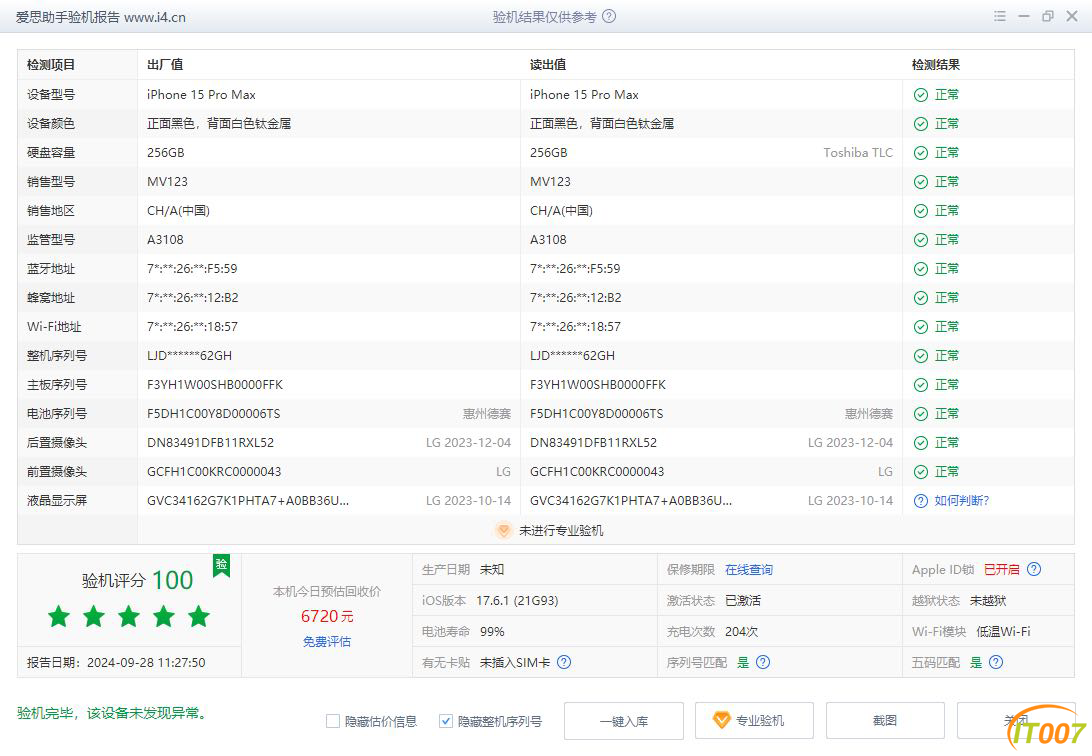This screenshot has width=1092, height=756.
Task: Select charge count value 204次
Action: 741,631
